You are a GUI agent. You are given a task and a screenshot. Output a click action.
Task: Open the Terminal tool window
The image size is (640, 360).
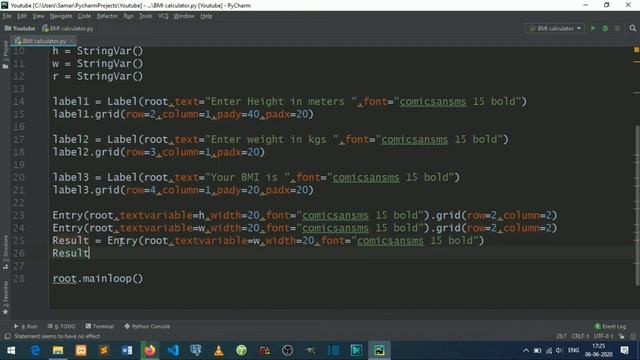[100, 326]
